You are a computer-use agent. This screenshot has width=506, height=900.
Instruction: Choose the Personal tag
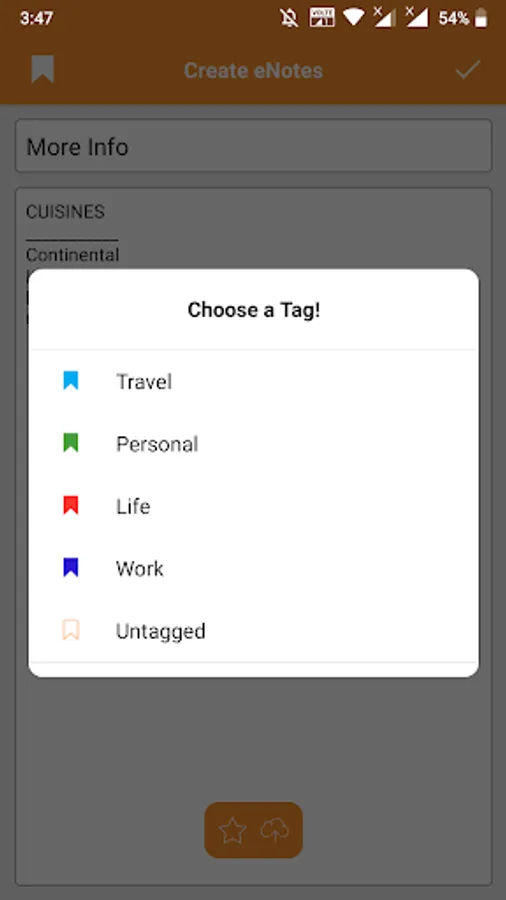253,444
